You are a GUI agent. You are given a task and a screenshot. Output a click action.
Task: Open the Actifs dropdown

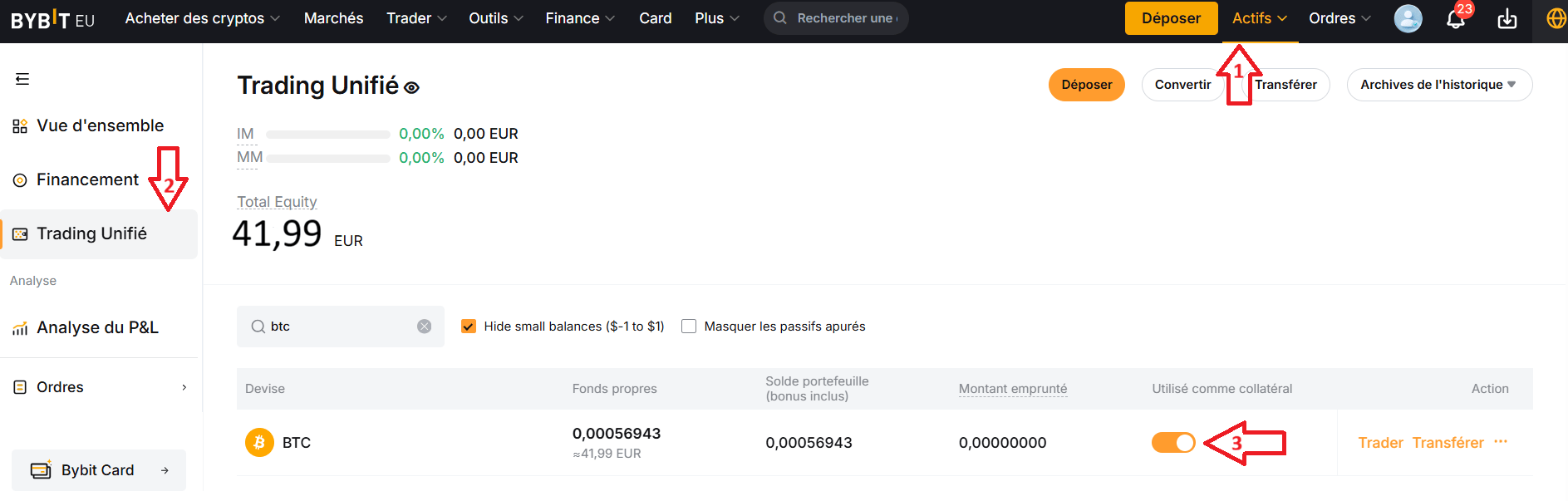(1260, 18)
